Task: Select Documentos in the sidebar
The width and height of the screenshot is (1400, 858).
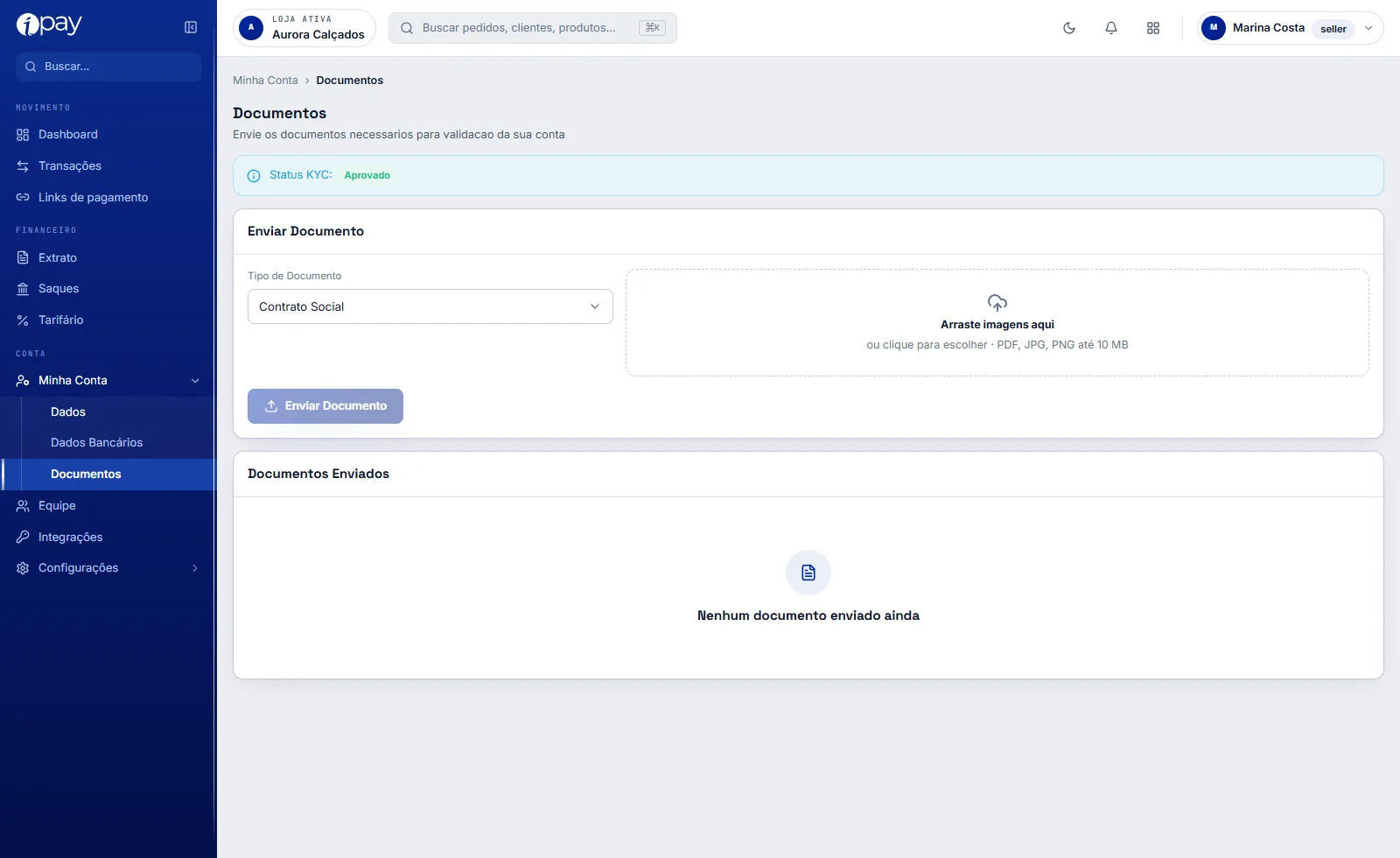Action: [x=108, y=475]
